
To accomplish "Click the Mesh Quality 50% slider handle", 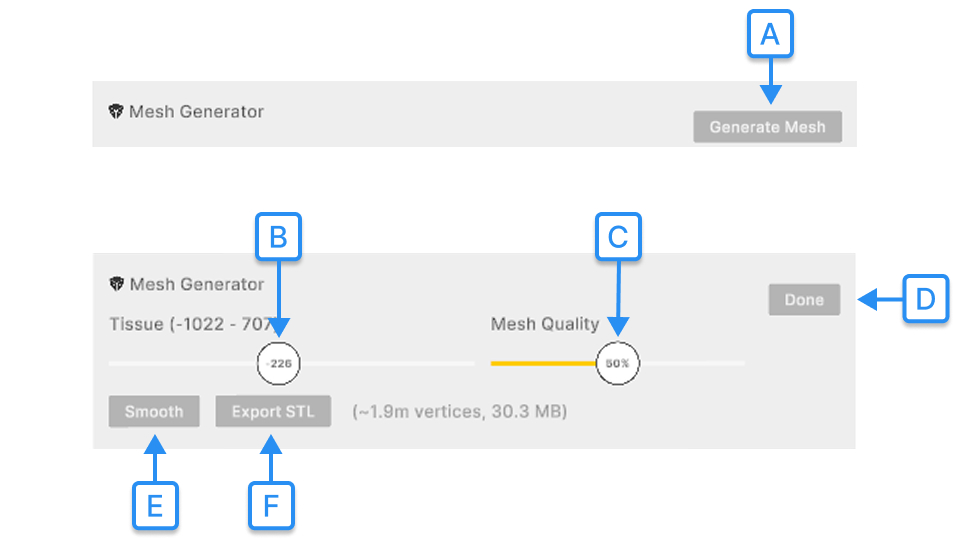I will [x=617, y=363].
